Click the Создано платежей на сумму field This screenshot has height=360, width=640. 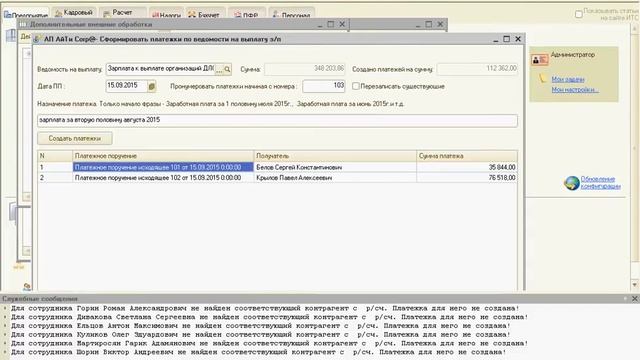(x=477, y=69)
